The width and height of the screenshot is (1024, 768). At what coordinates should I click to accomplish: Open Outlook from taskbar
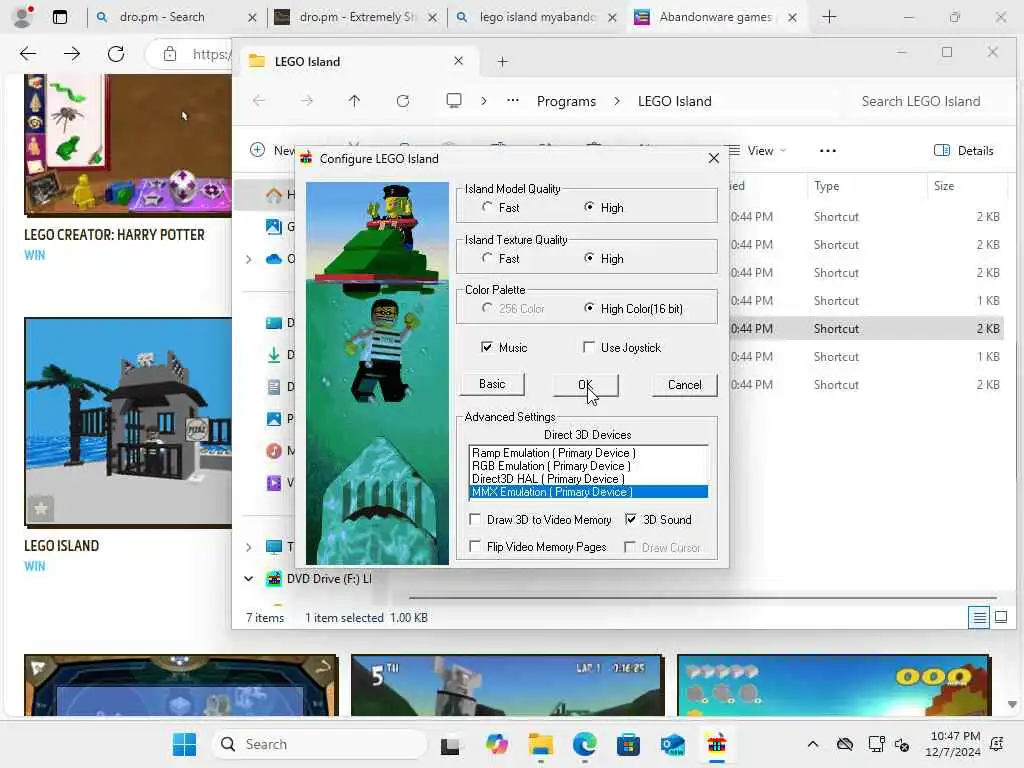click(672, 744)
